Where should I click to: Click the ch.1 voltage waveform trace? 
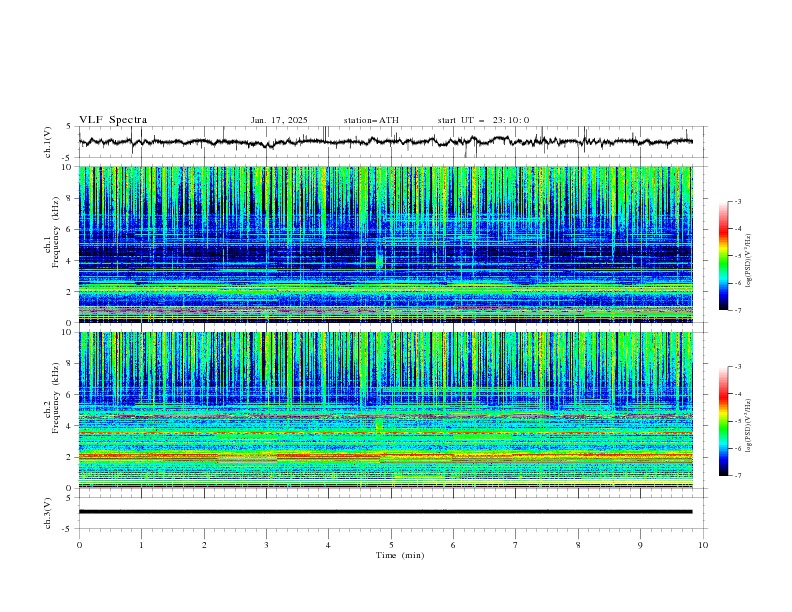pos(385,141)
